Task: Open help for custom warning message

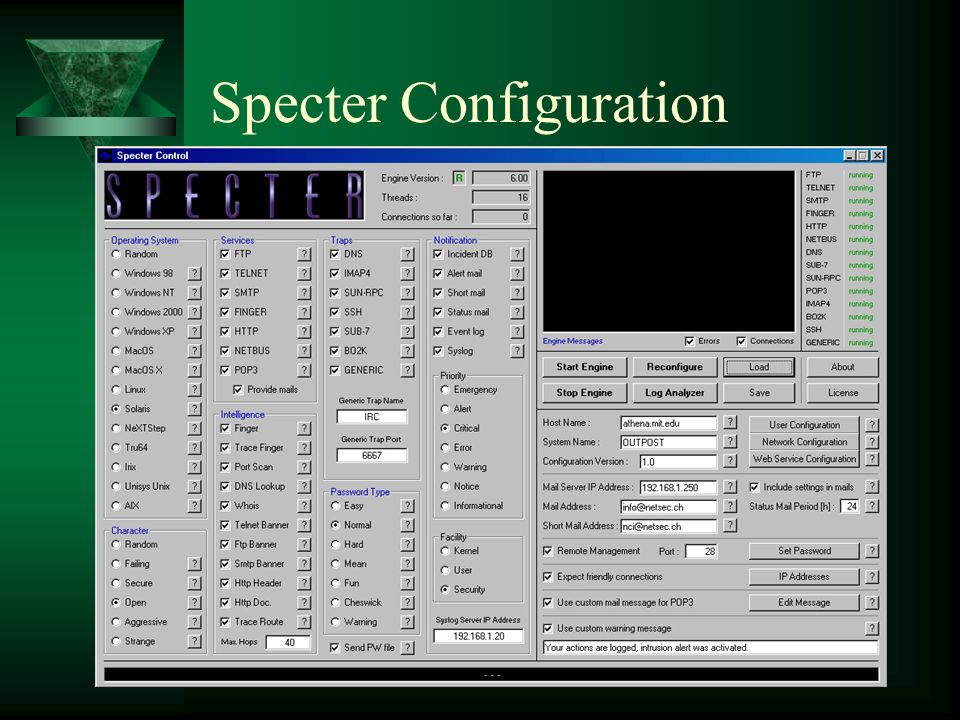Action: (x=872, y=628)
